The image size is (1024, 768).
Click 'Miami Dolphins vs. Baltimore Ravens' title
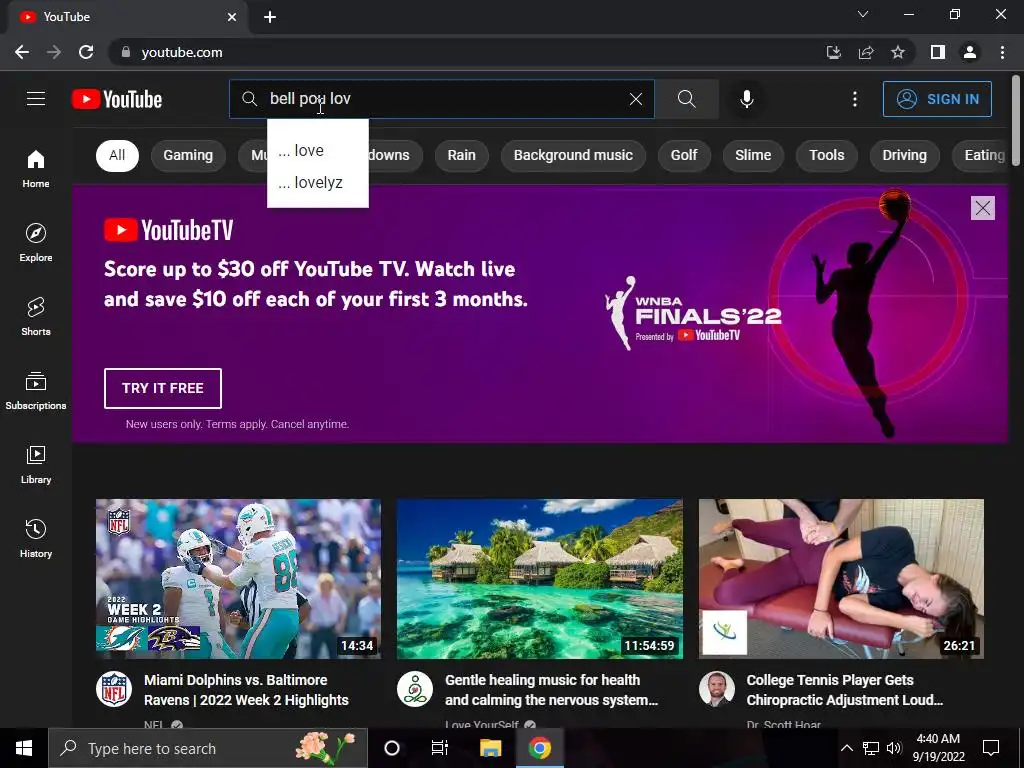coord(246,690)
